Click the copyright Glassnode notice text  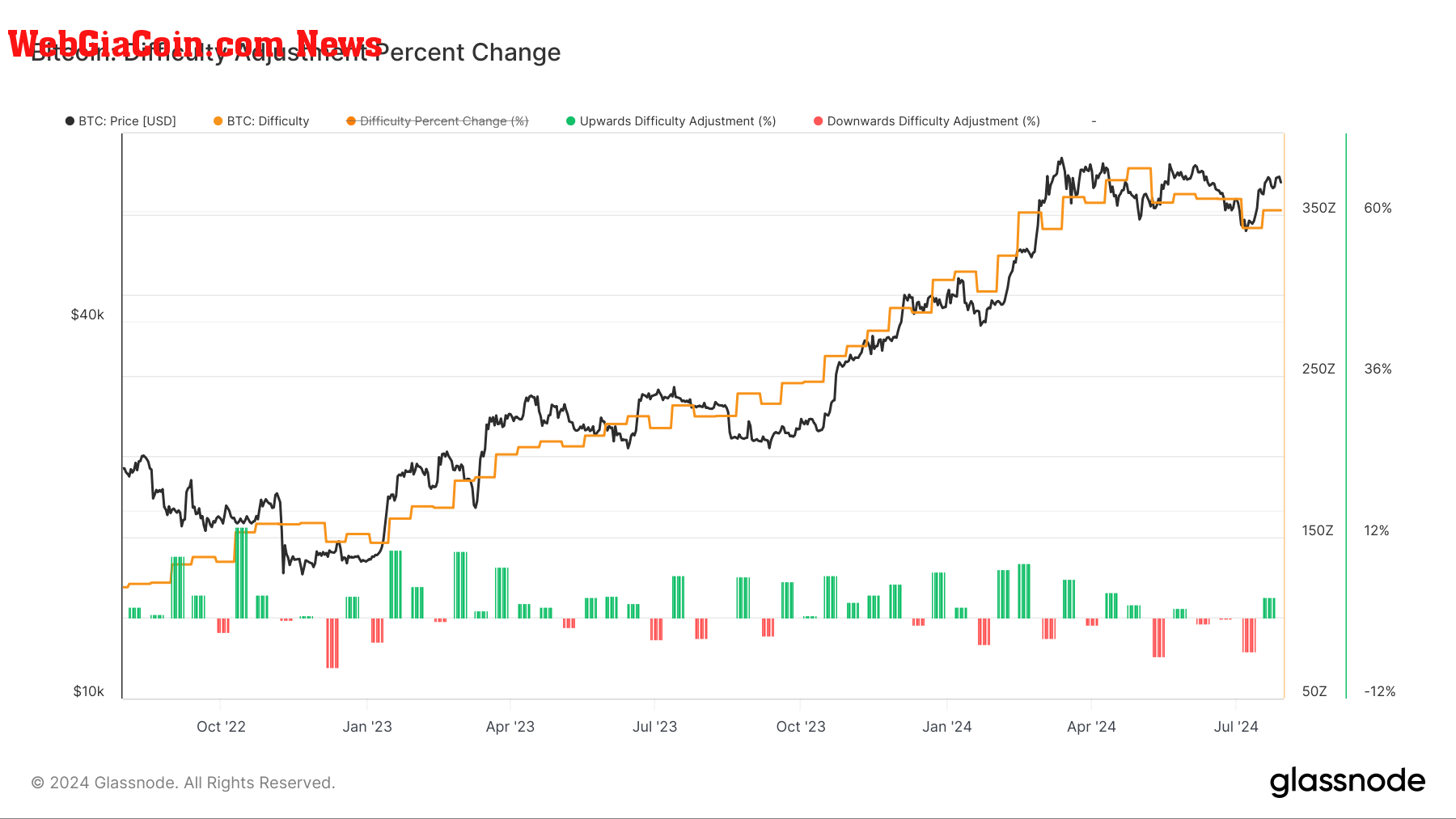click(183, 783)
